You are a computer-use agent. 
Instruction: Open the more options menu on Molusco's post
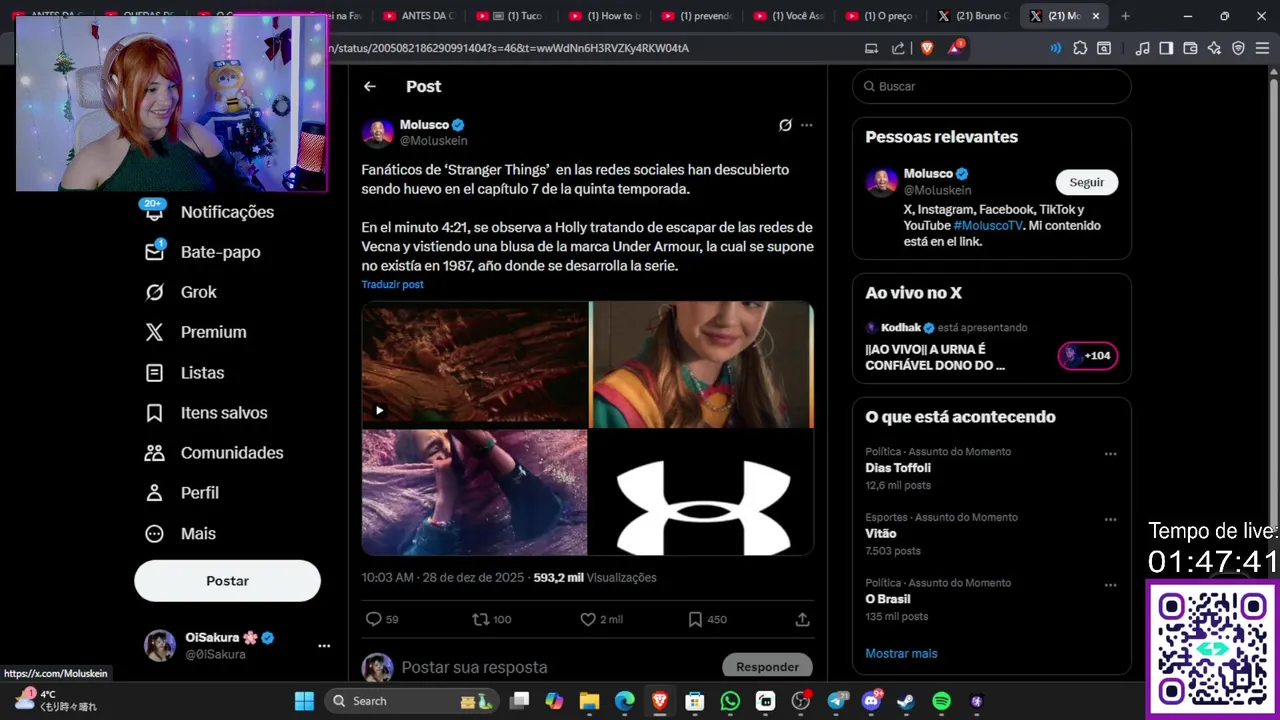pyautogui.click(x=807, y=125)
